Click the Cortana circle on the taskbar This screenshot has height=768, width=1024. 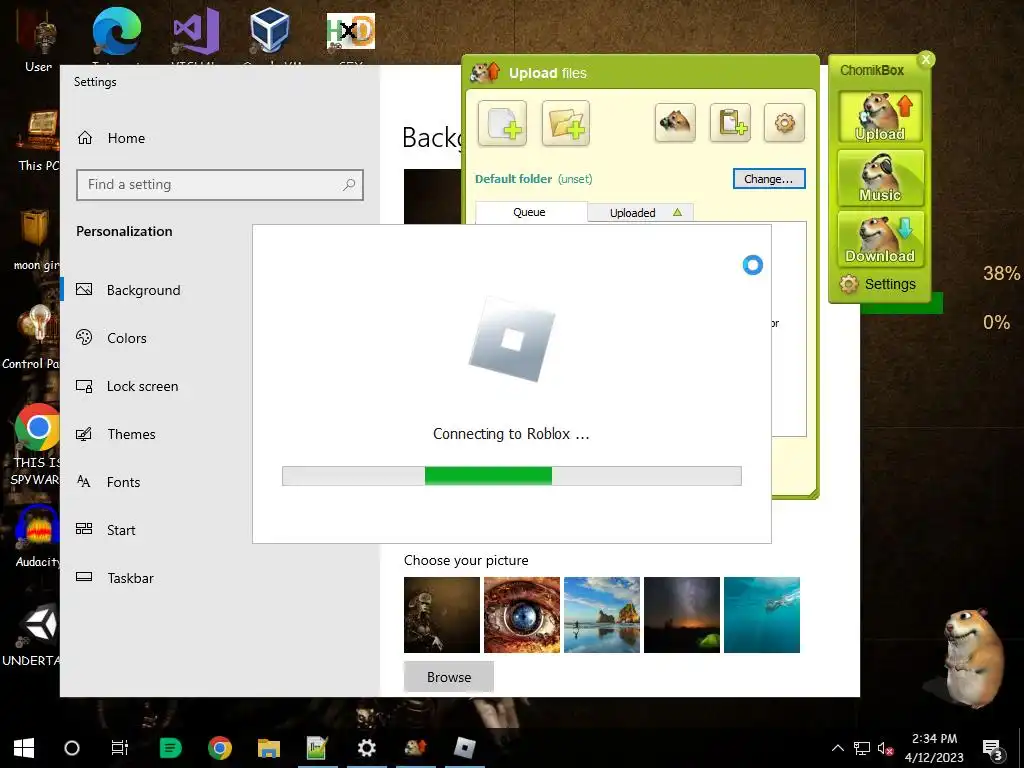pyautogui.click(x=72, y=748)
